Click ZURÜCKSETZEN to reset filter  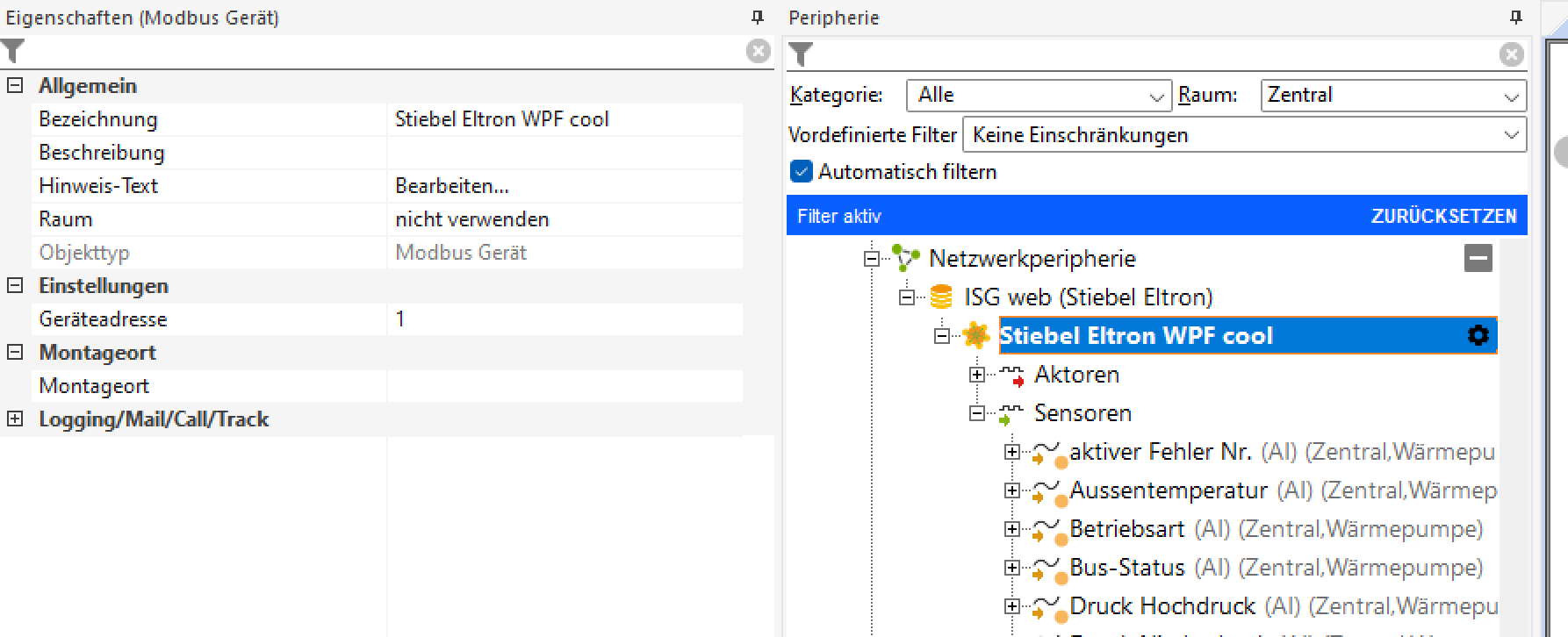click(x=1443, y=216)
